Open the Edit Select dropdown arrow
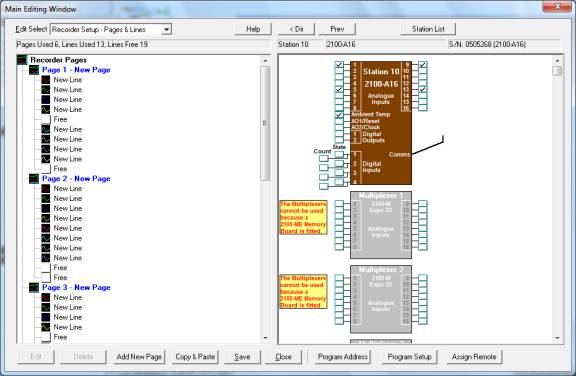The width and height of the screenshot is (576, 376). (166, 29)
